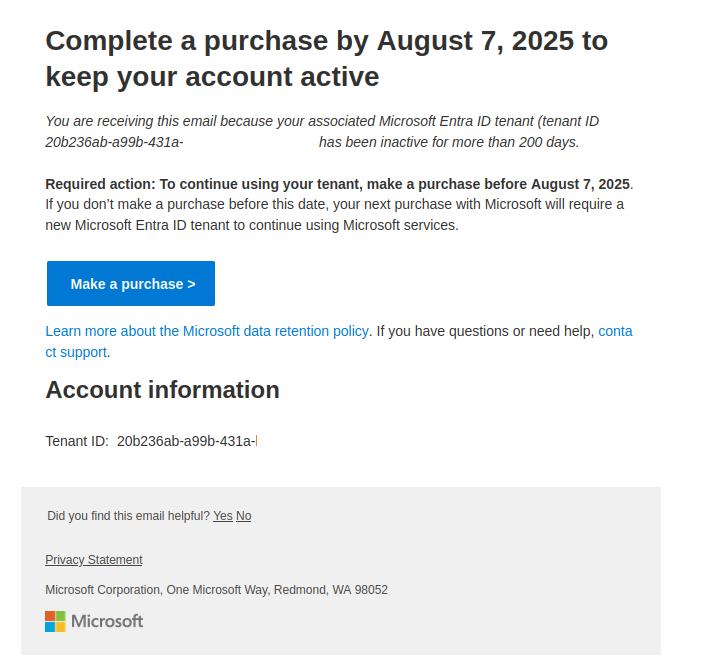Click the One Microsoft Way address line

[216, 590]
